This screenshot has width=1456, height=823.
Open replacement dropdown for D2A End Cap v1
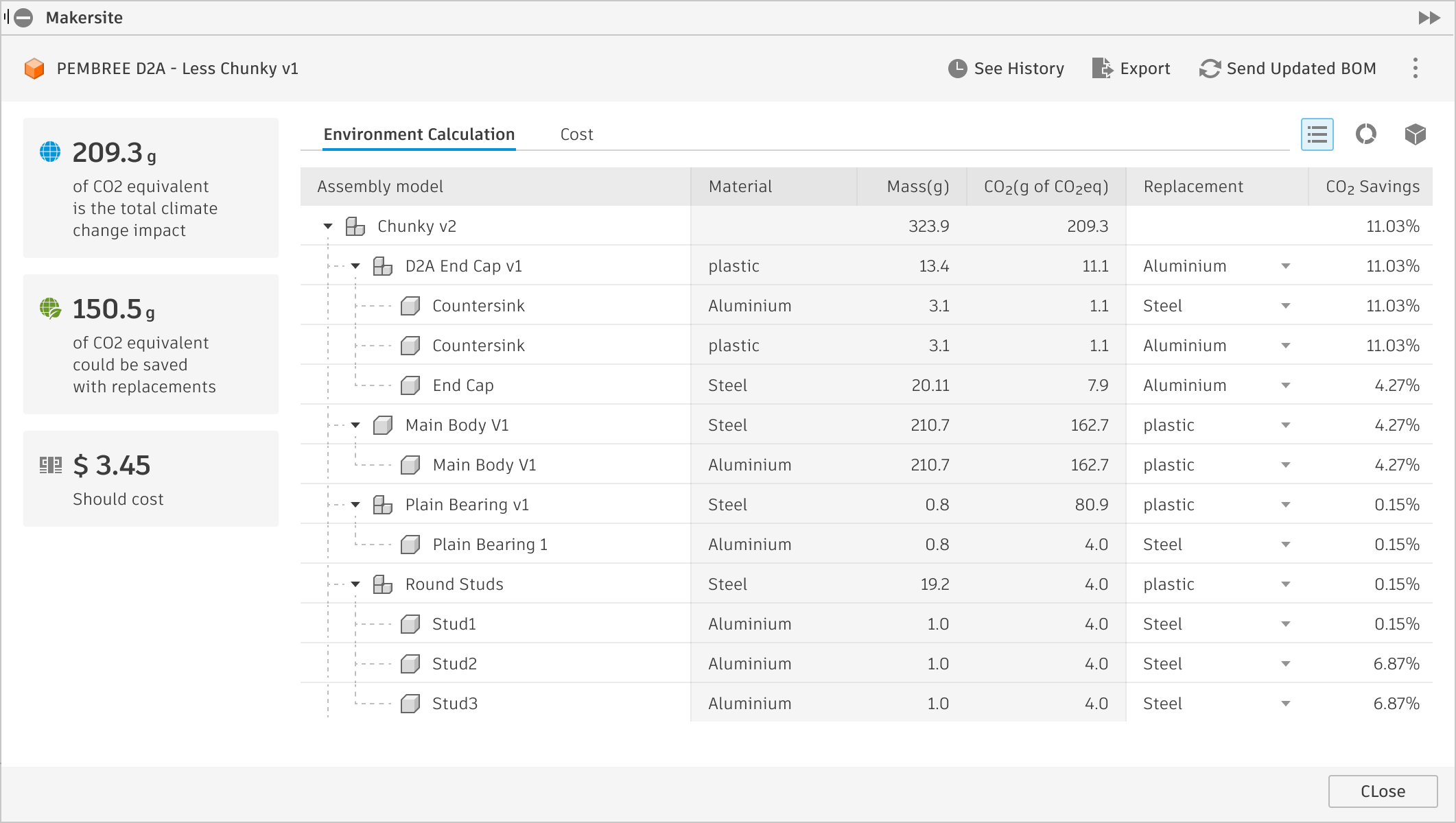coord(1286,266)
